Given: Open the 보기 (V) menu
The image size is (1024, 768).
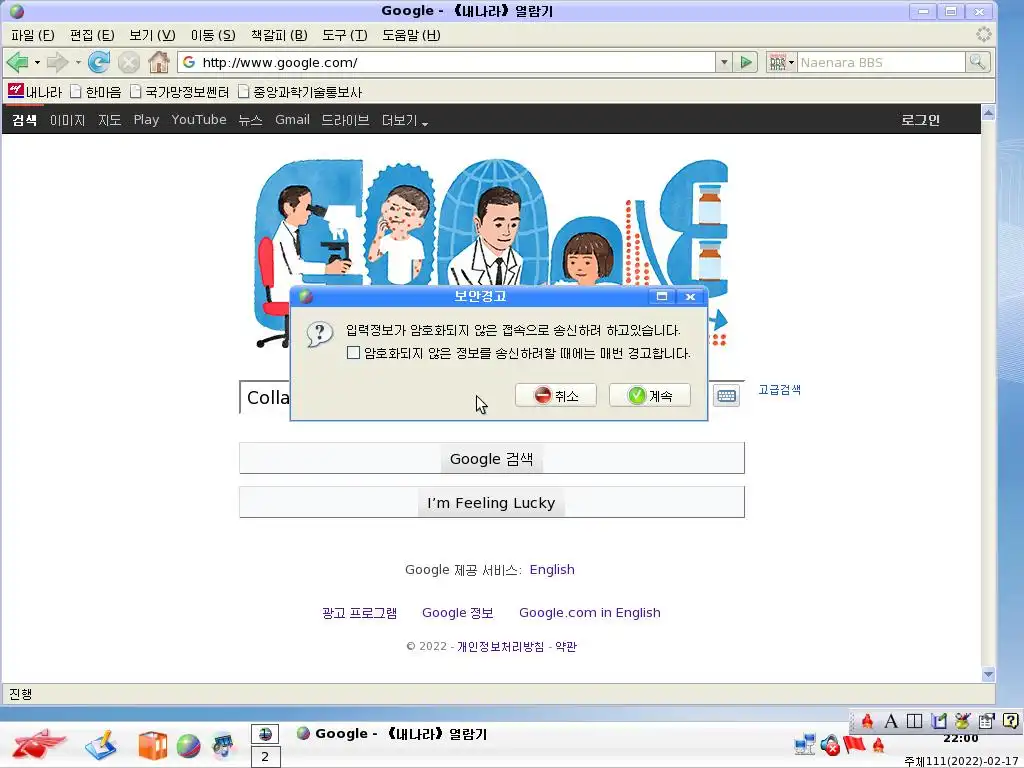Looking at the screenshot, I should click(x=152, y=35).
